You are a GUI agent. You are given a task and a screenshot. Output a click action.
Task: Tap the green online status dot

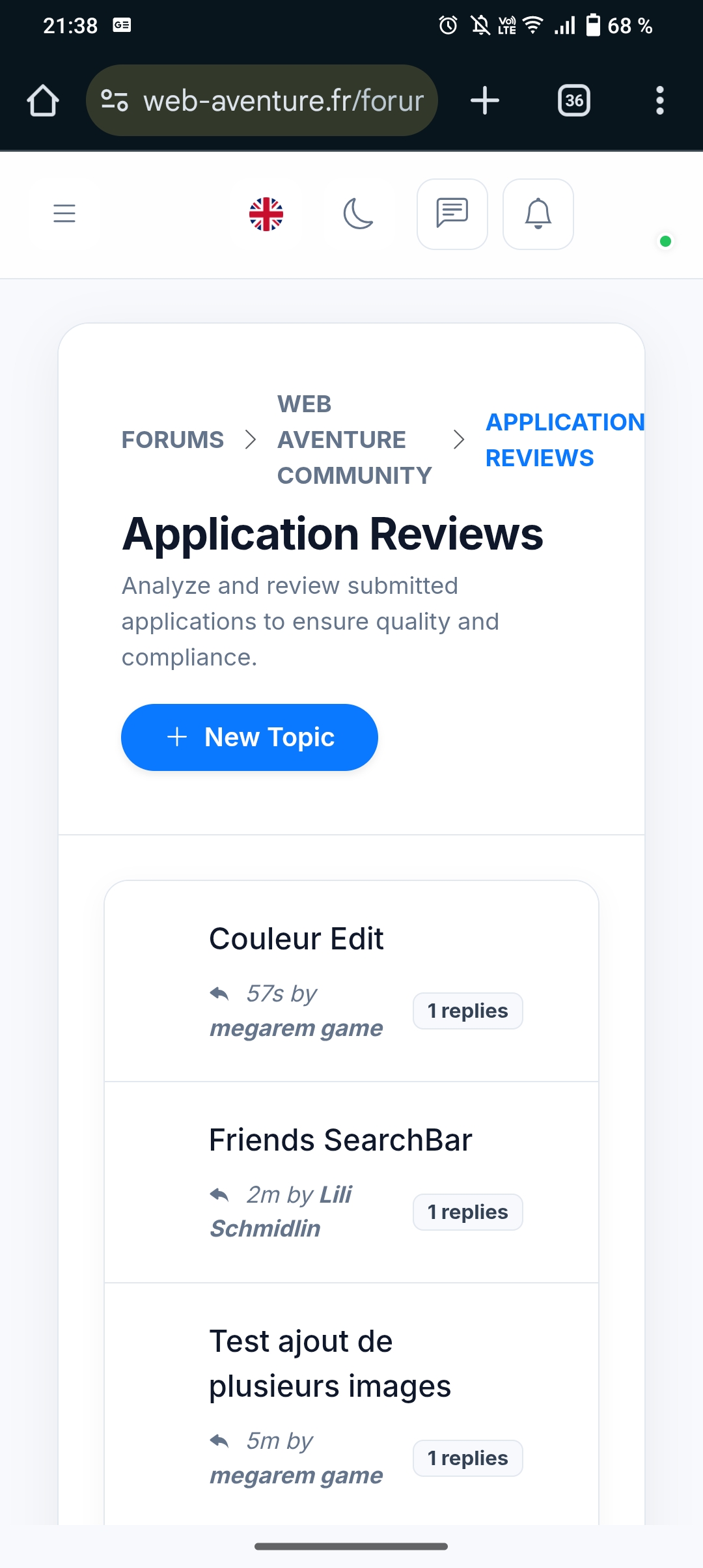(x=665, y=242)
